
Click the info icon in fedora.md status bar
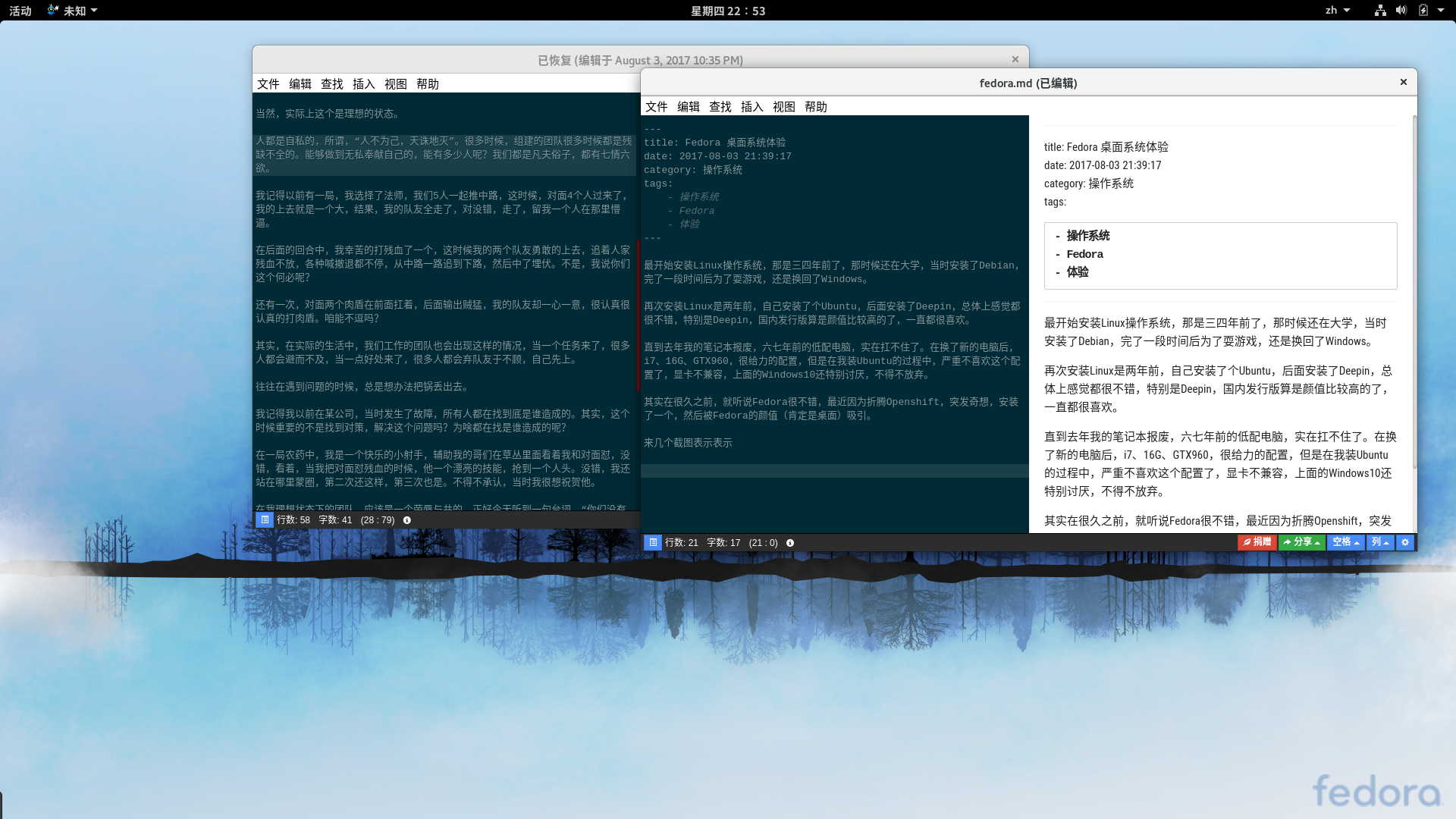pos(790,543)
